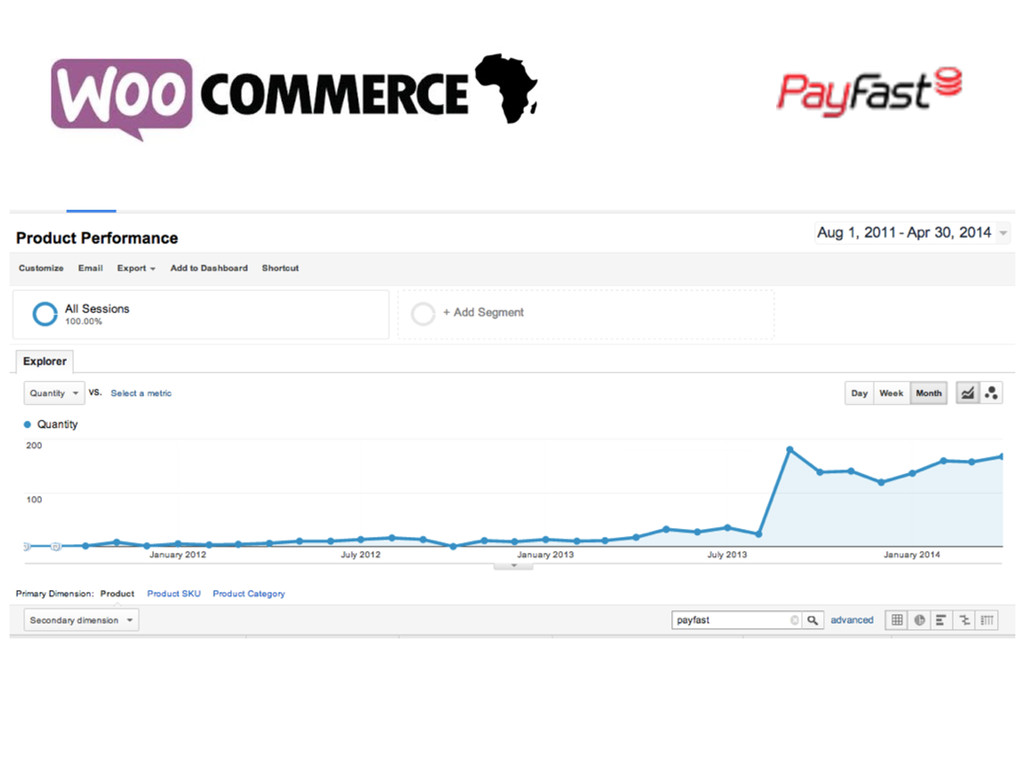
Task: Click the last data point on the chart
Action: pos(1000,456)
